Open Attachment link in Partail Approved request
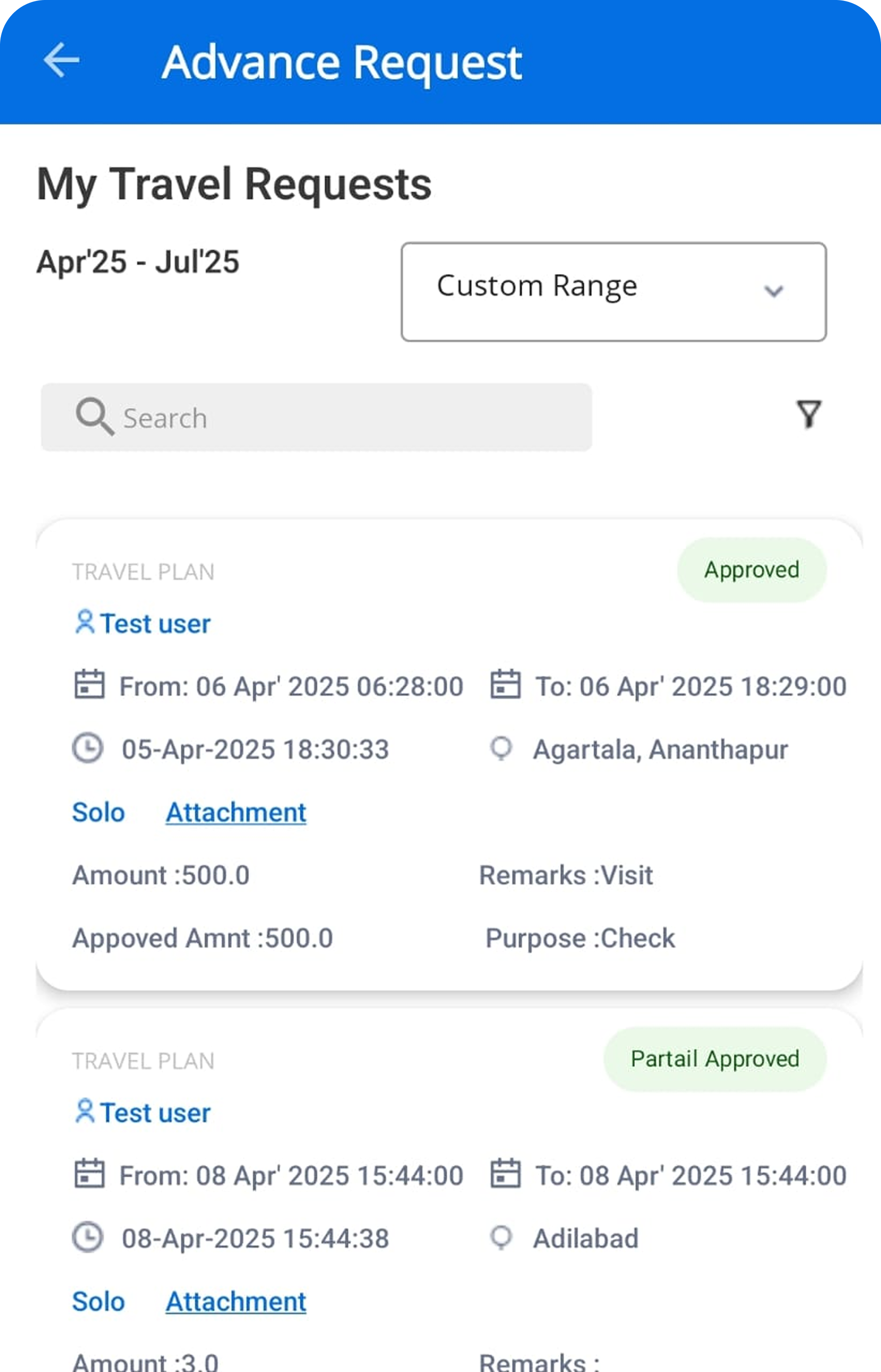881x1372 pixels. tap(235, 1302)
